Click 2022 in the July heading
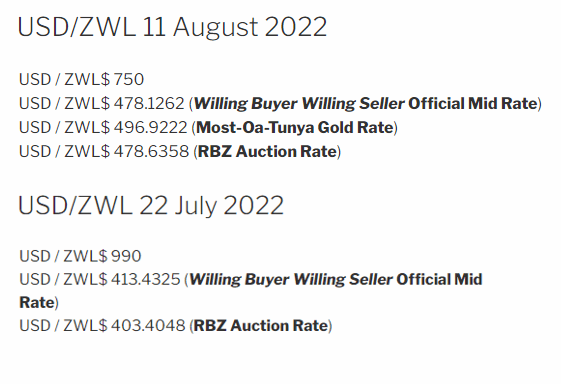 tap(254, 206)
